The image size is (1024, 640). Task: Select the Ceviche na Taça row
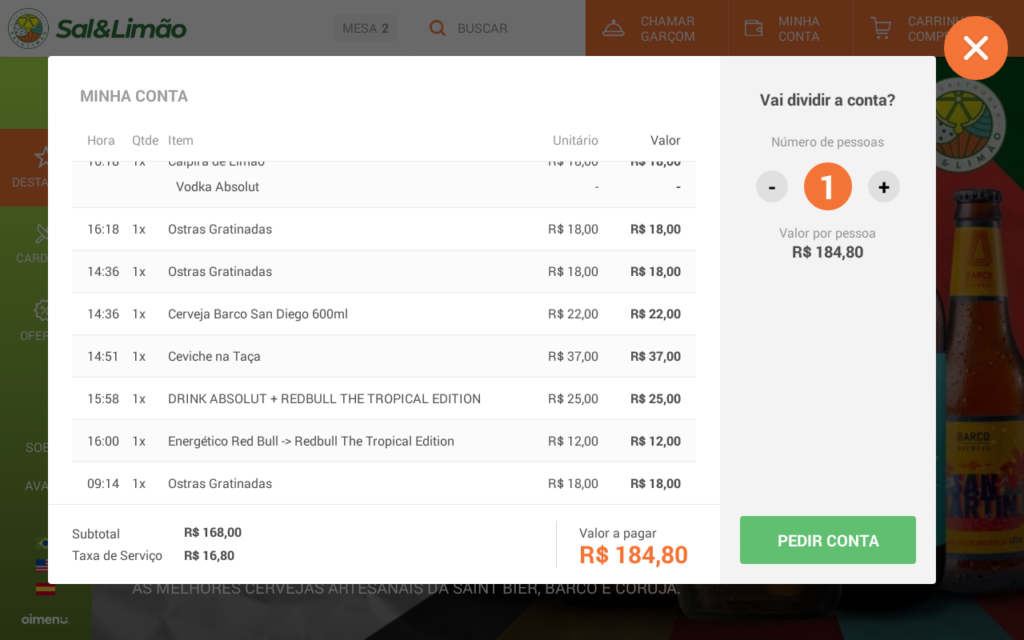tap(383, 357)
